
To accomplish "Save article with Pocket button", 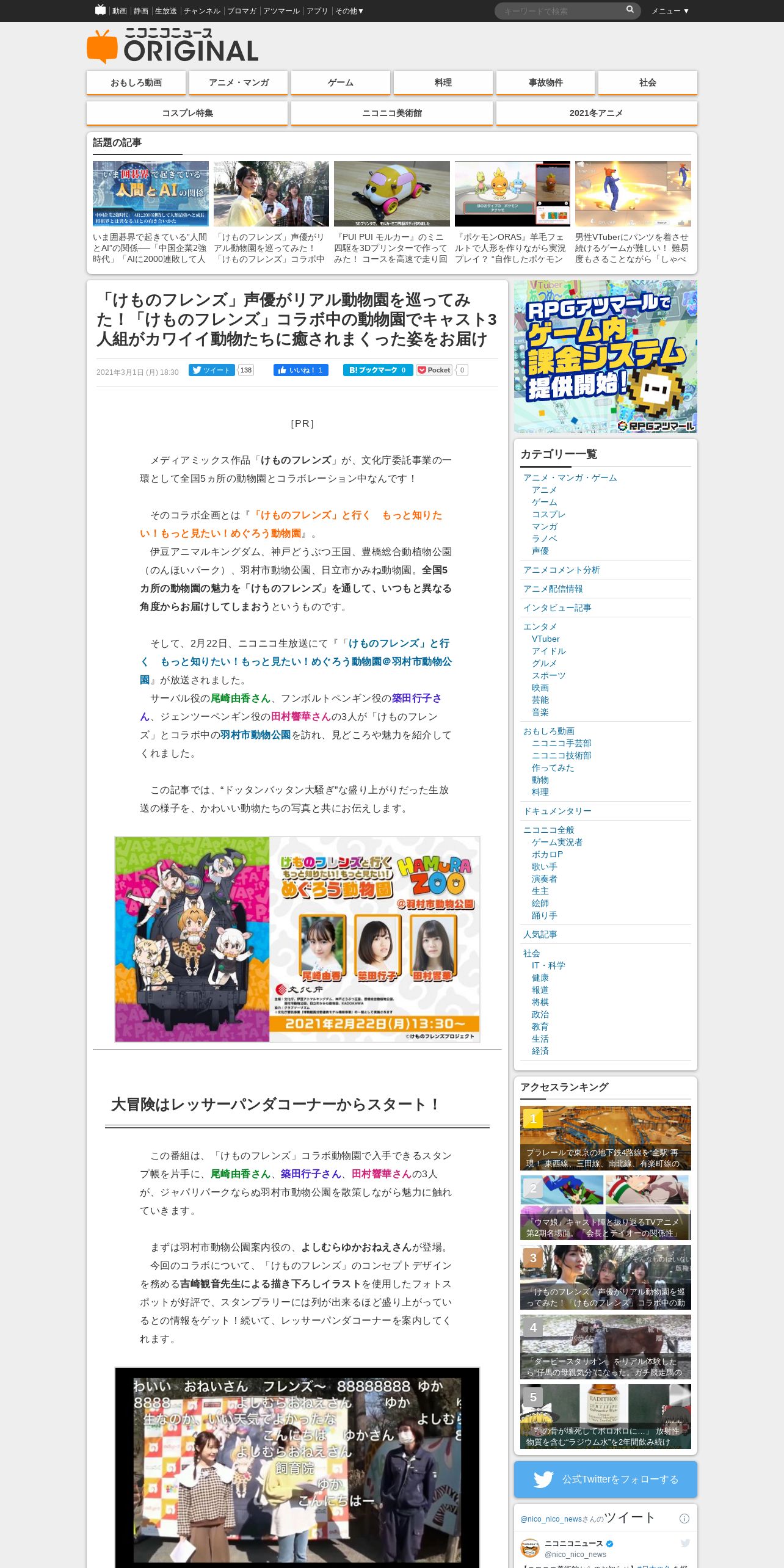I will [x=434, y=370].
